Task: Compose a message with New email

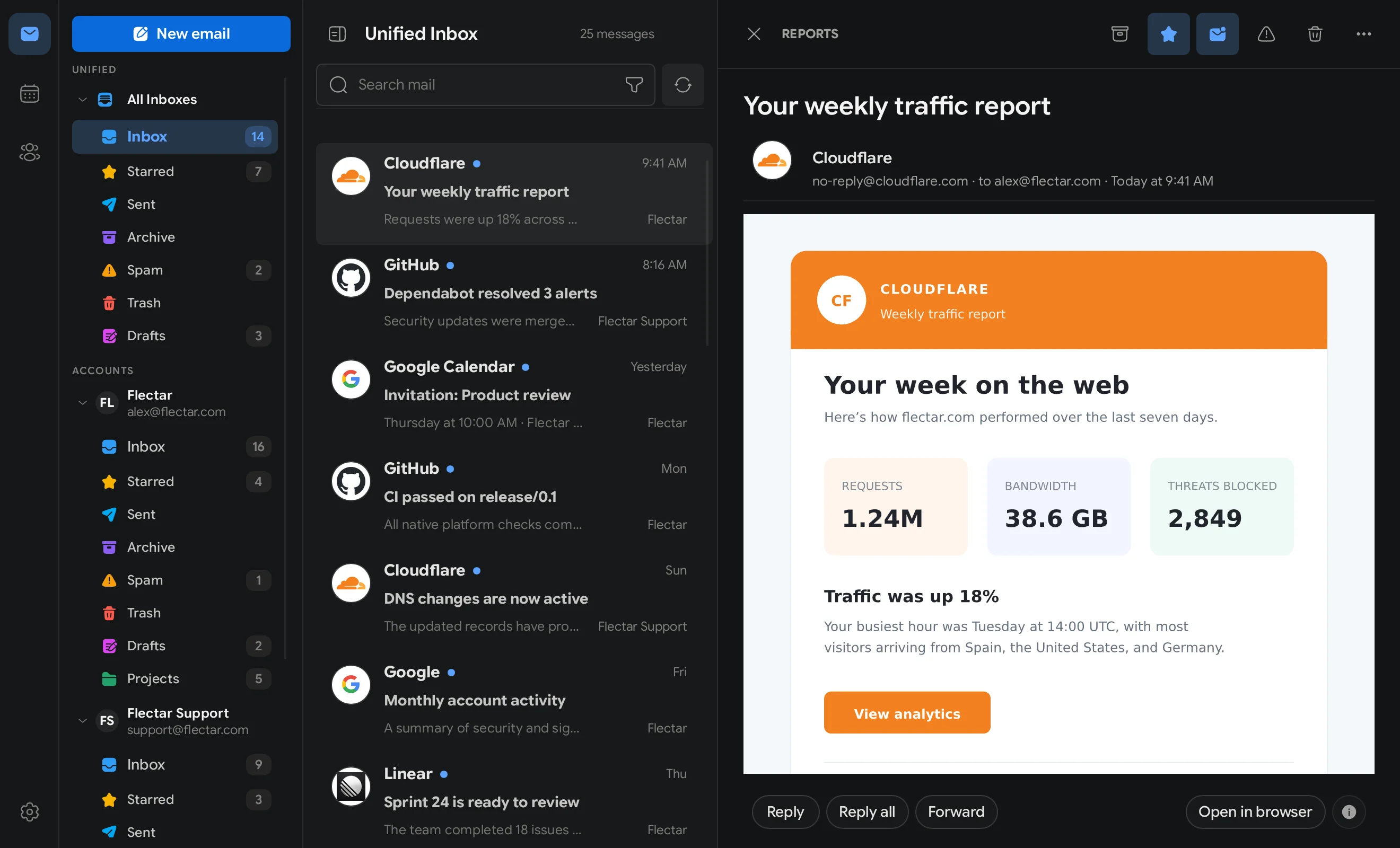Action: 181,34
